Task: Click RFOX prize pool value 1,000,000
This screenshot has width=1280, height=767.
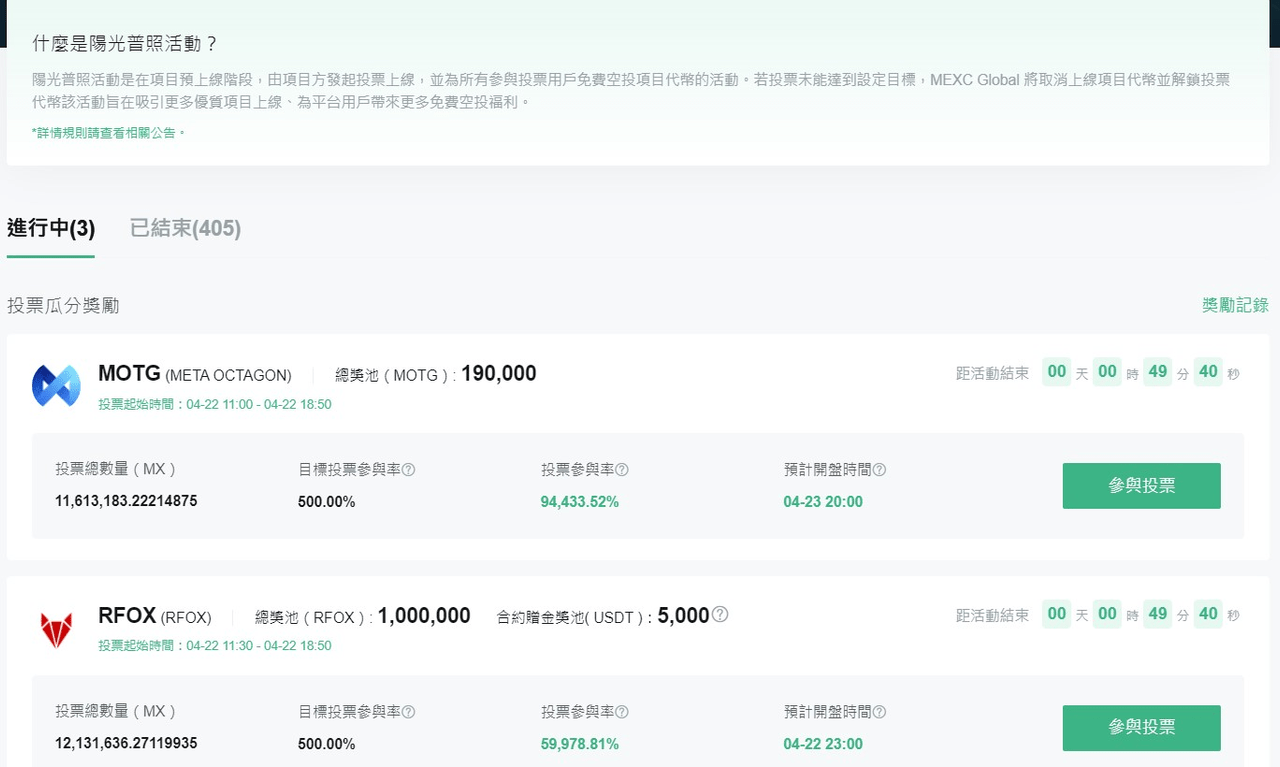Action: 424,616
